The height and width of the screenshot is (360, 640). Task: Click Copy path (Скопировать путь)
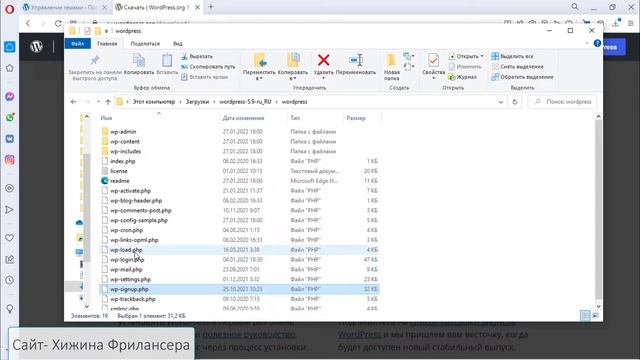[x=208, y=67]
